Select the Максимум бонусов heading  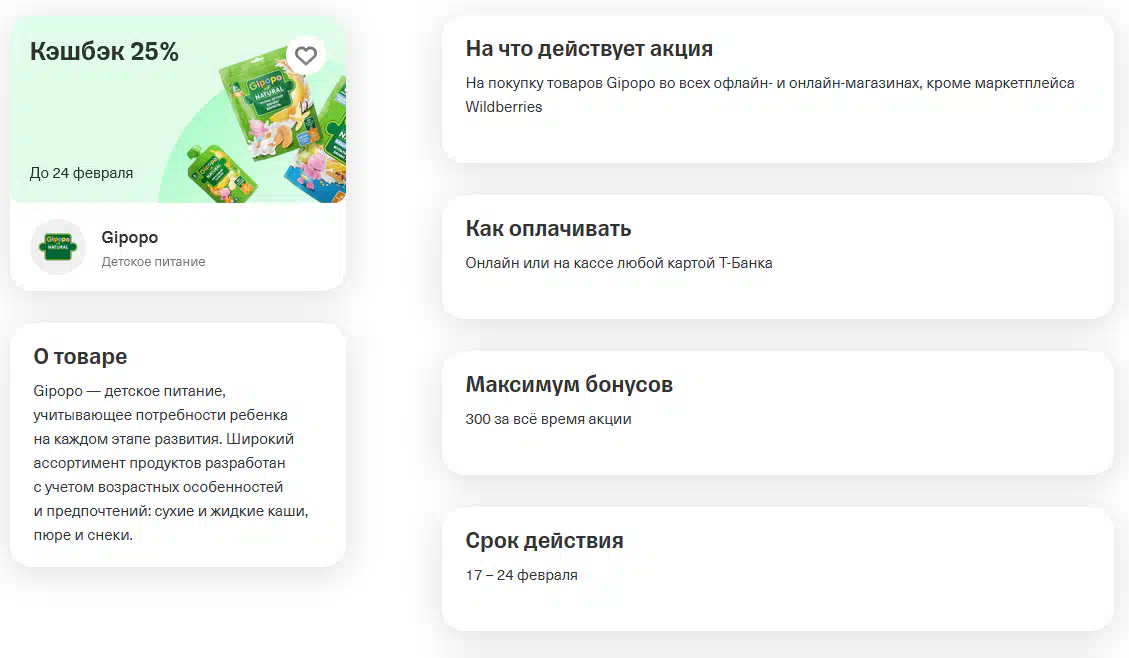click(x=569, y=385)
